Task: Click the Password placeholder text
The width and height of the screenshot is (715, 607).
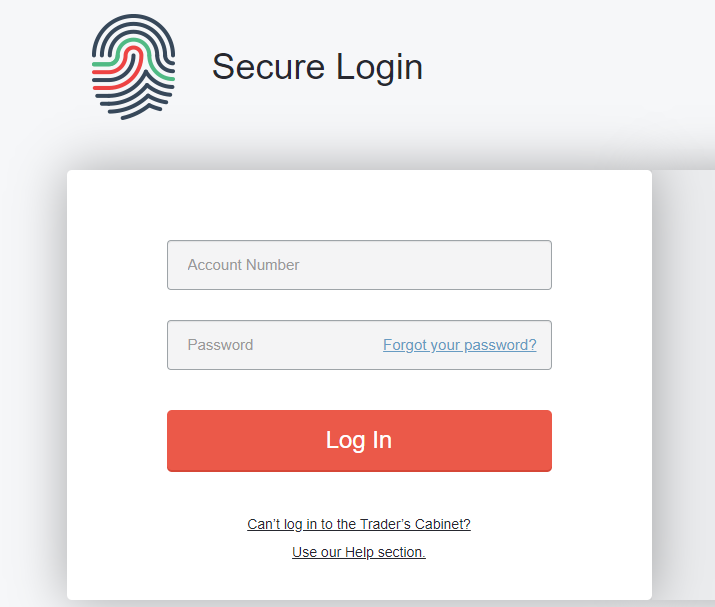Action: pyautogui.click(x=220, y=345)
